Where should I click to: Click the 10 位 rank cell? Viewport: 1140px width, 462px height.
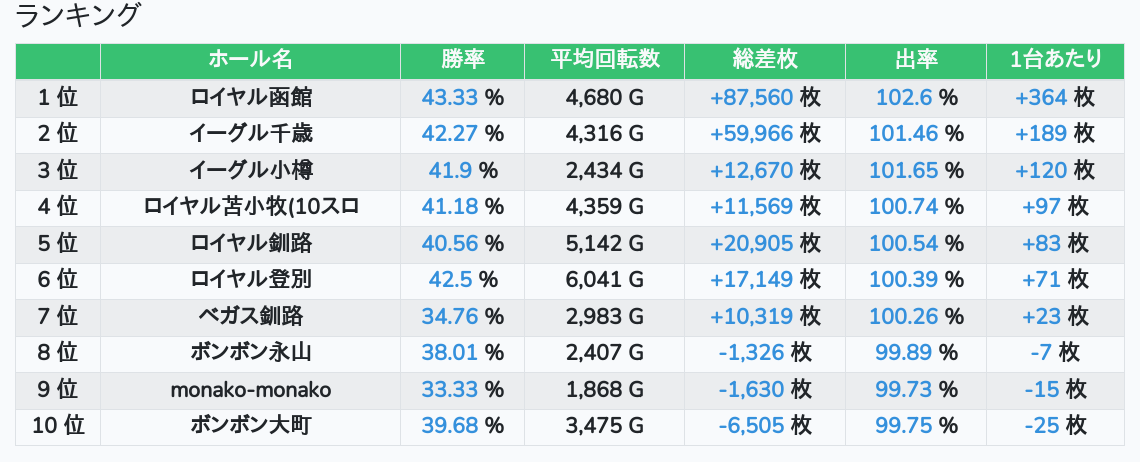pos(58,426)
